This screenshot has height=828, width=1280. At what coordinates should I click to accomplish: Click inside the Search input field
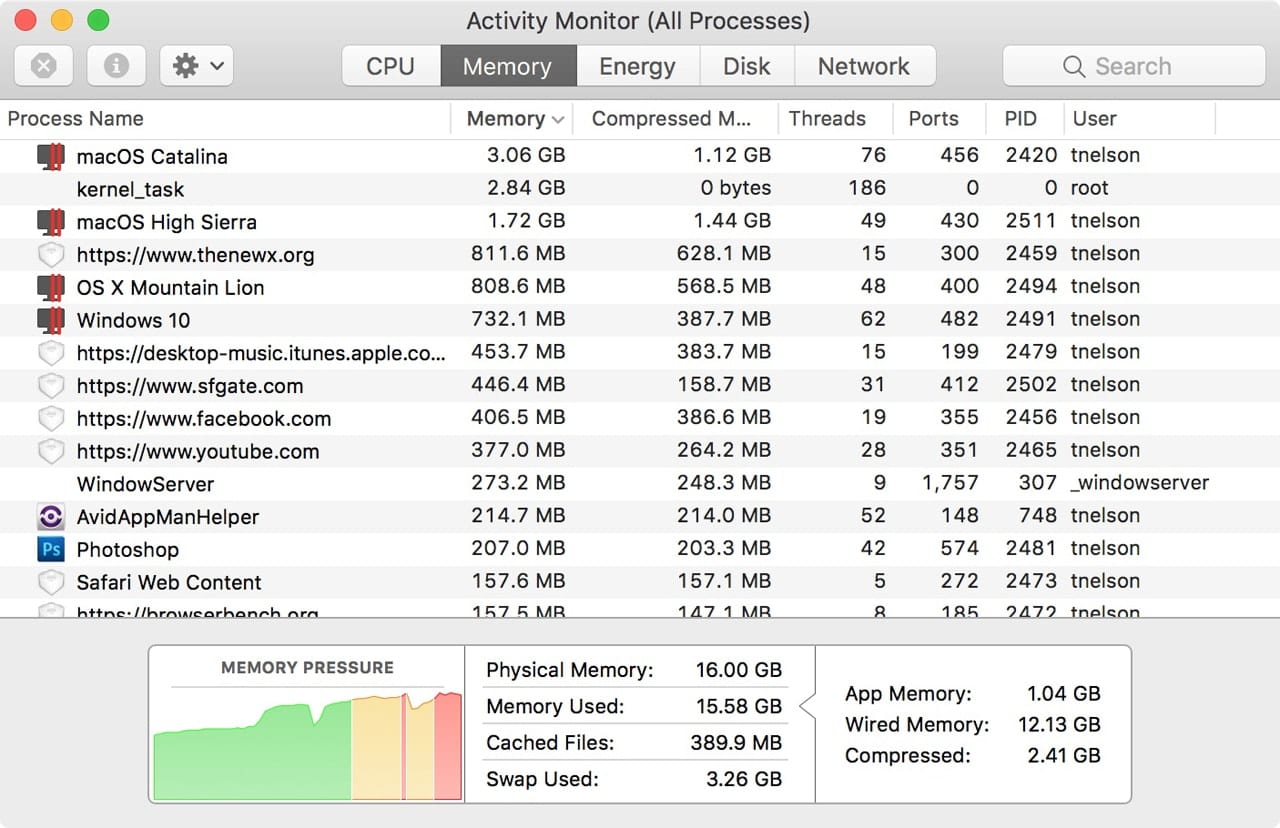(1140, 66)
